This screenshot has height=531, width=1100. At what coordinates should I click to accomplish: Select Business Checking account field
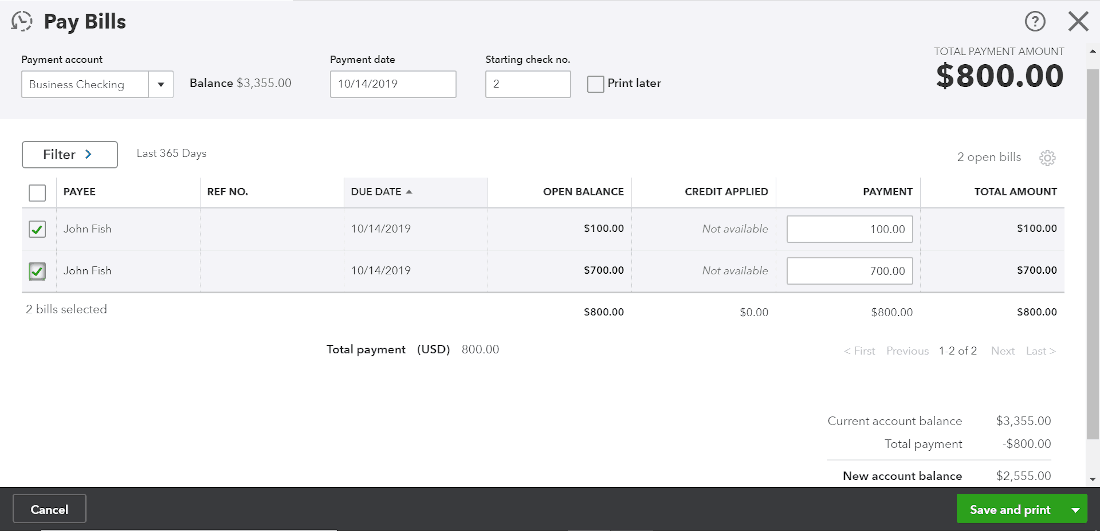(x=85, y=84)
